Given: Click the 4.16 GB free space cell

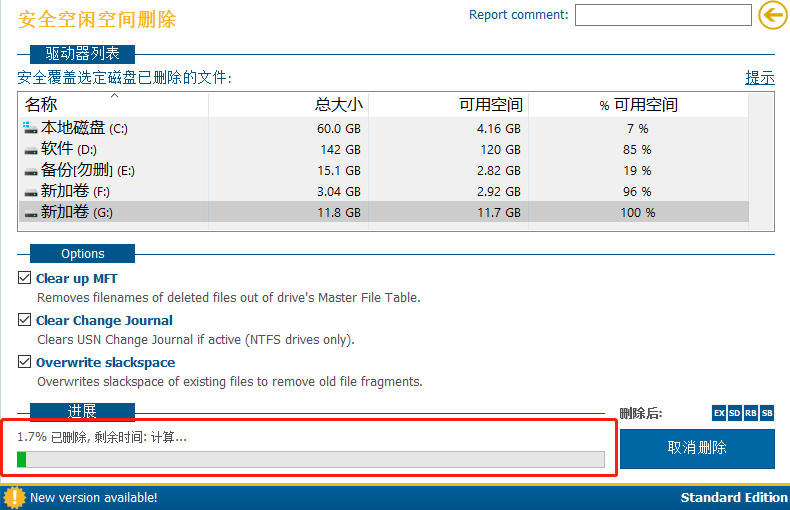Looking at the screenshot, I should (499, 129).
